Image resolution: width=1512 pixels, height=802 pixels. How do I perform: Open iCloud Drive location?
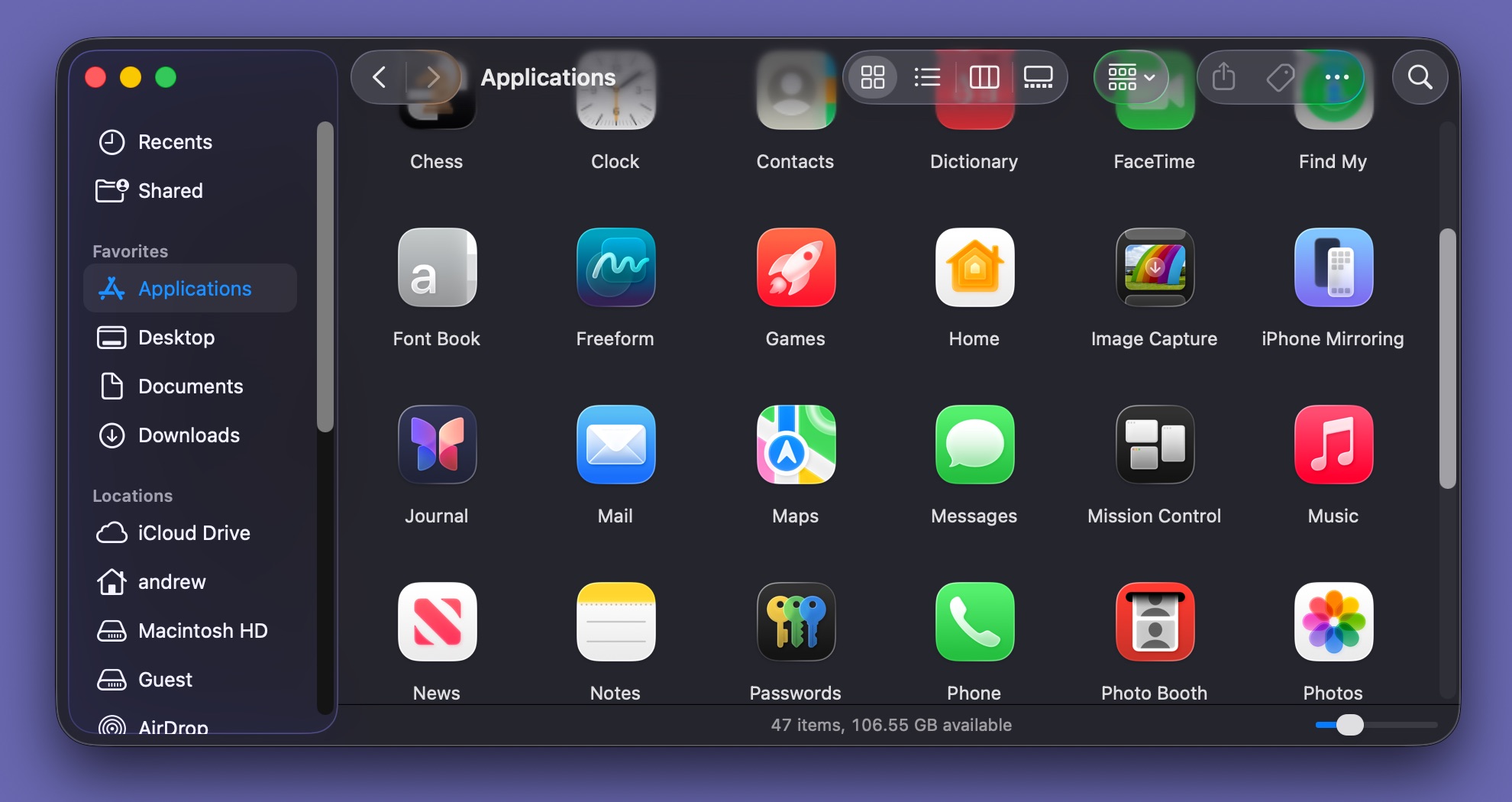pyautogui.click(x=189, y=533)
